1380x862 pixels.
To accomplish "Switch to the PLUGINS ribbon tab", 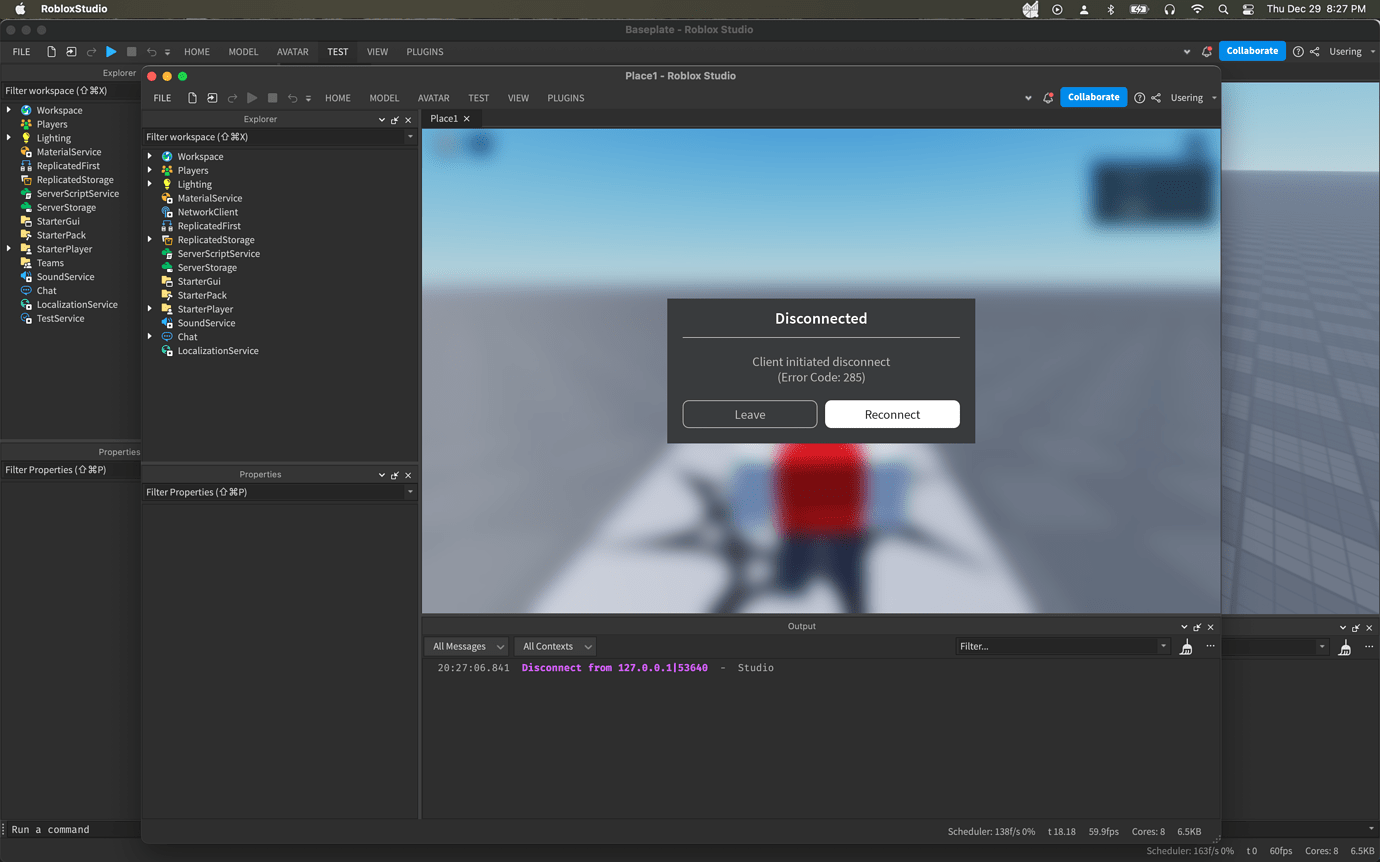I will pos(565,98).
